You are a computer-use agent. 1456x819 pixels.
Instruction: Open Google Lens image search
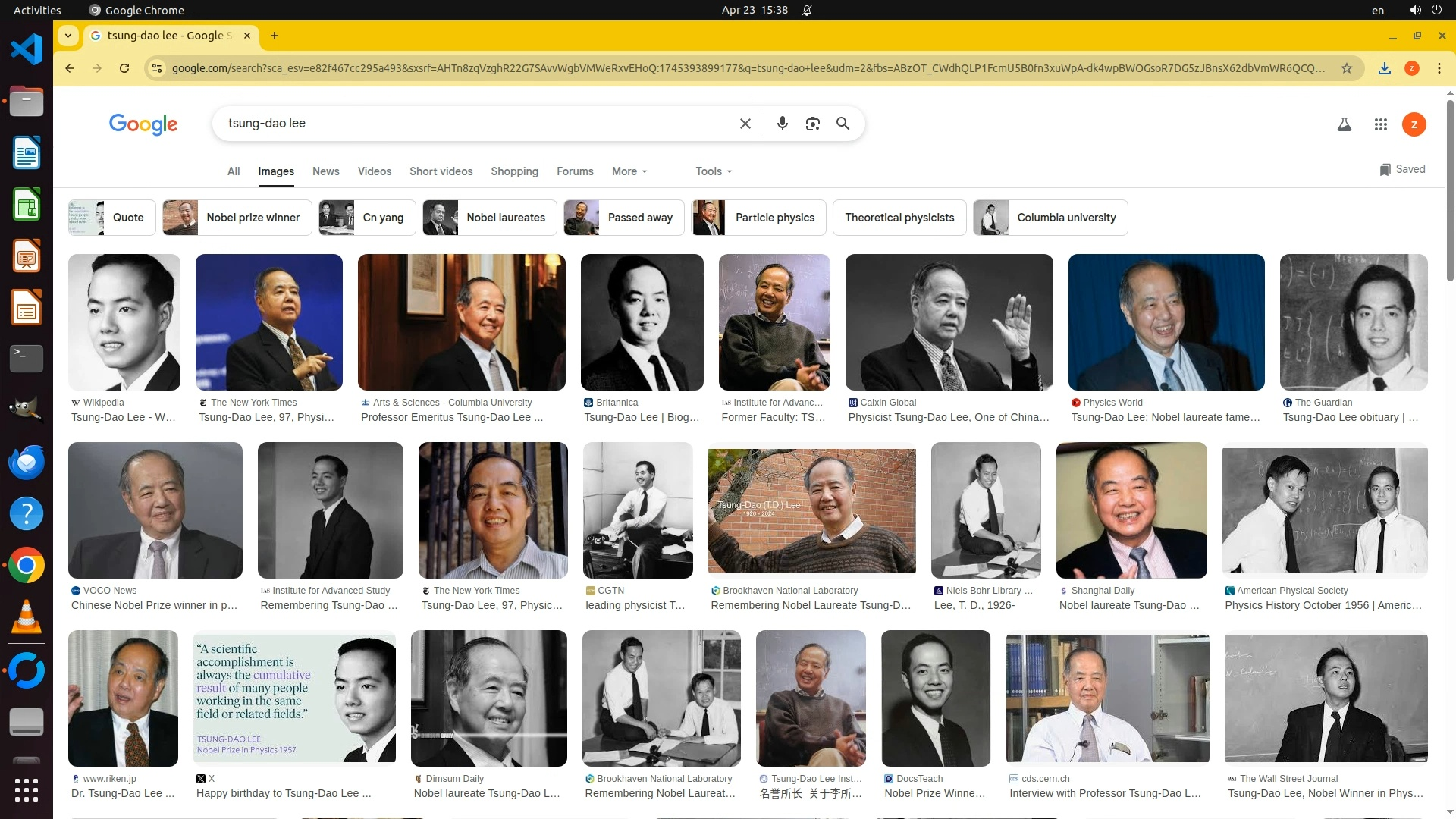(x=812, y=124)
